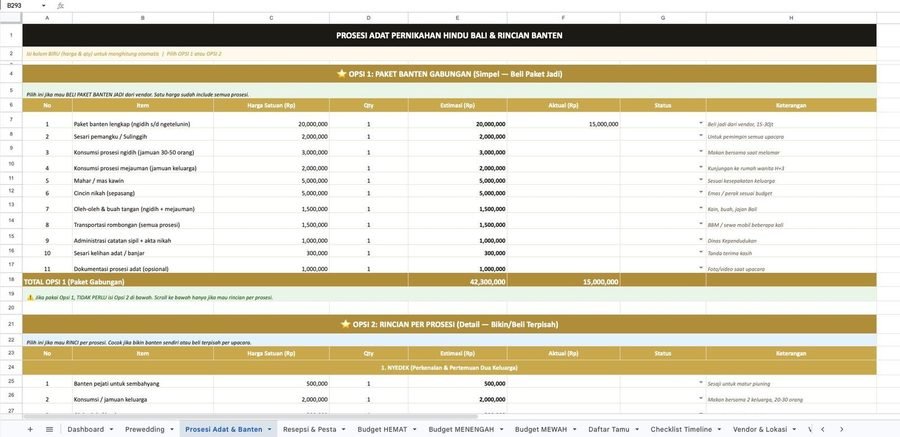Select the harga value 300,000 for Sesari kelihan
Viewport: 900px width, 437px height.
(x=271, y=253)
